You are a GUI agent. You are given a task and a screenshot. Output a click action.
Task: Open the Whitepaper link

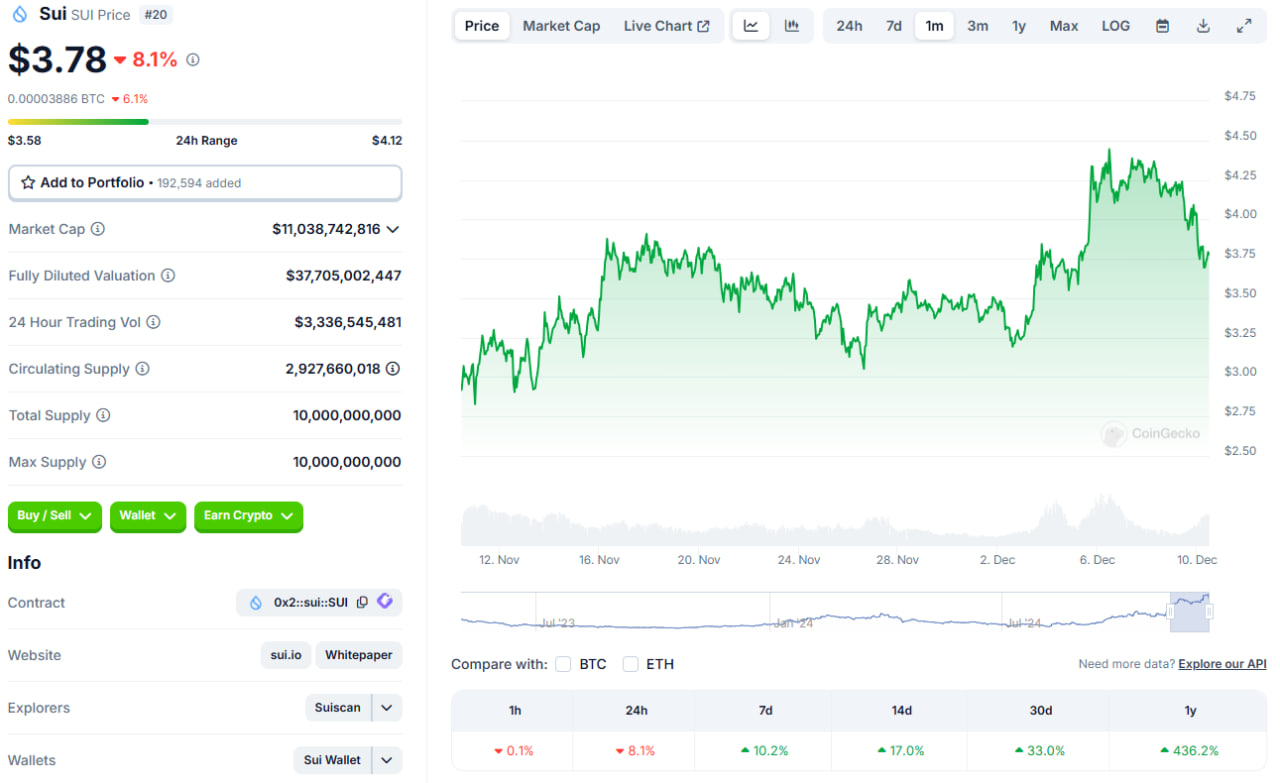[x=359, y=655]
